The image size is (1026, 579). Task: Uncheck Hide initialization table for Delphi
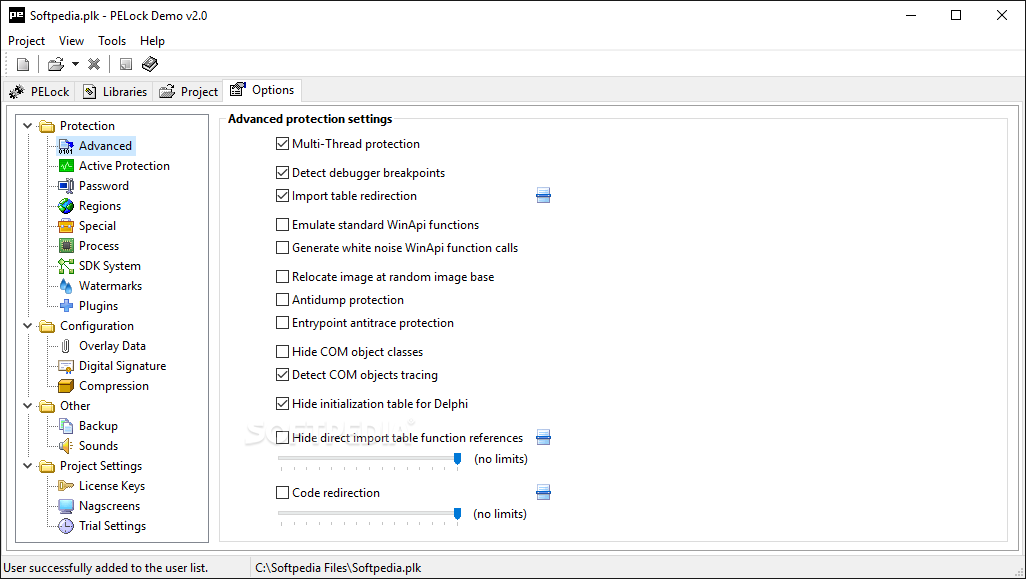(283, 404)
